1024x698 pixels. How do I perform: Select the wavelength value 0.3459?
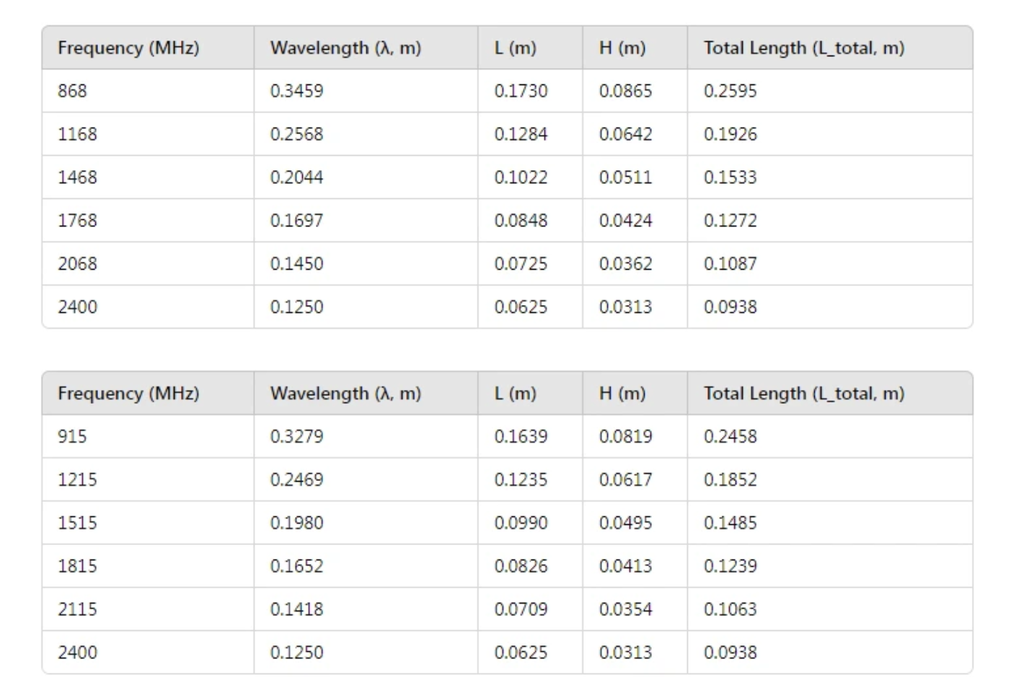point(297,91)
